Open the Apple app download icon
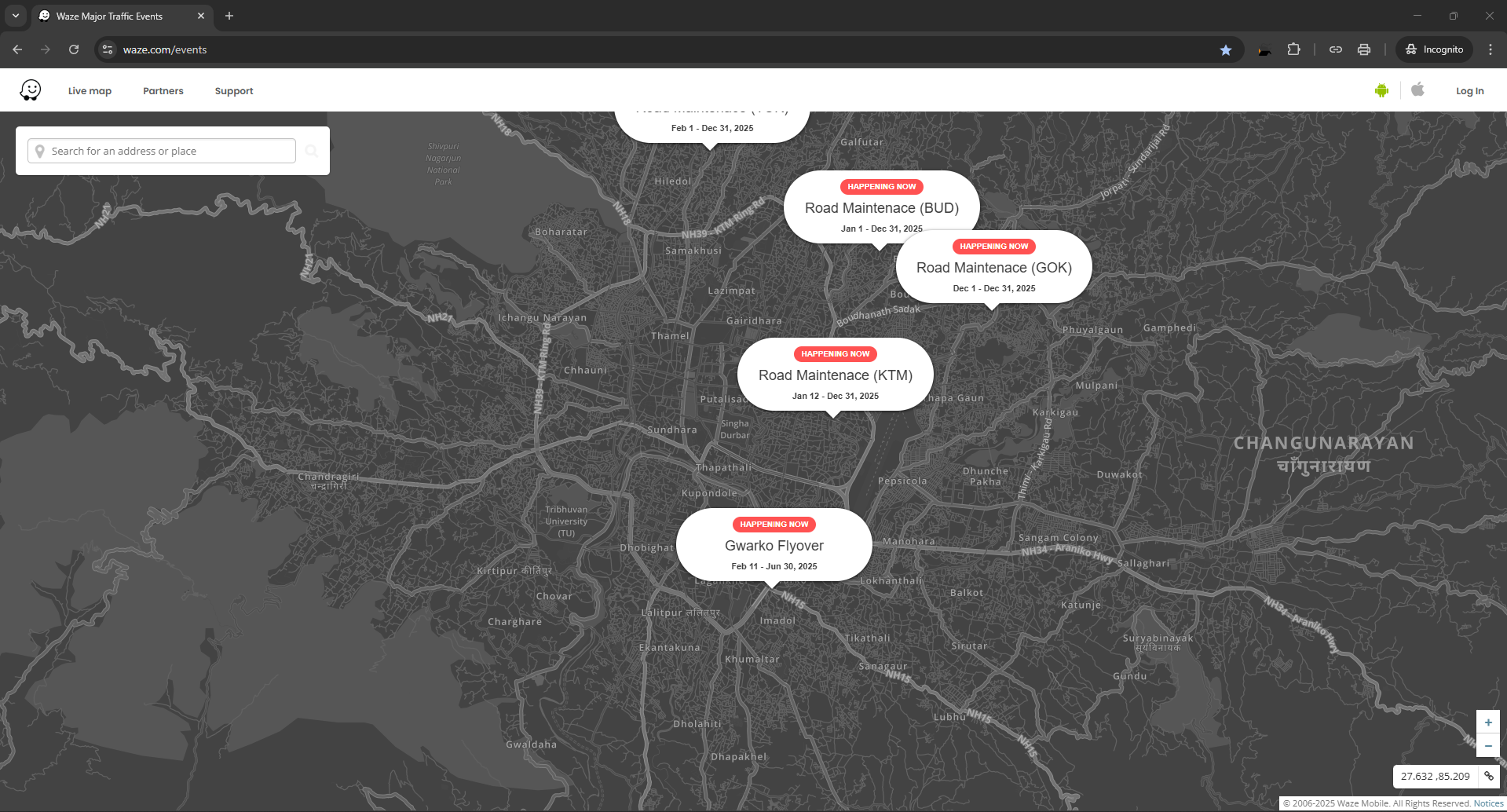Screen dimensions: 1507x812 [1417, 90]
